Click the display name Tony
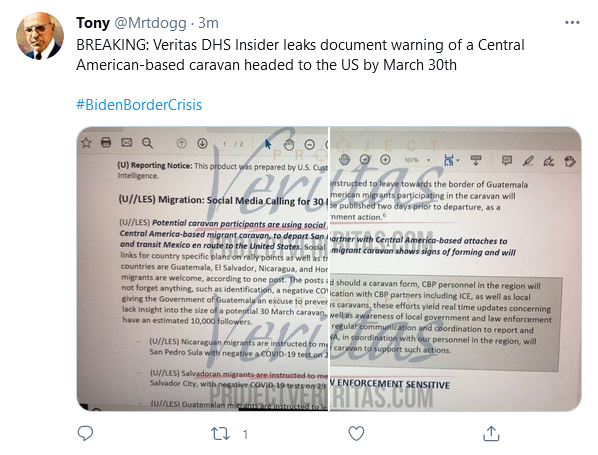 [x=93, y=23]
